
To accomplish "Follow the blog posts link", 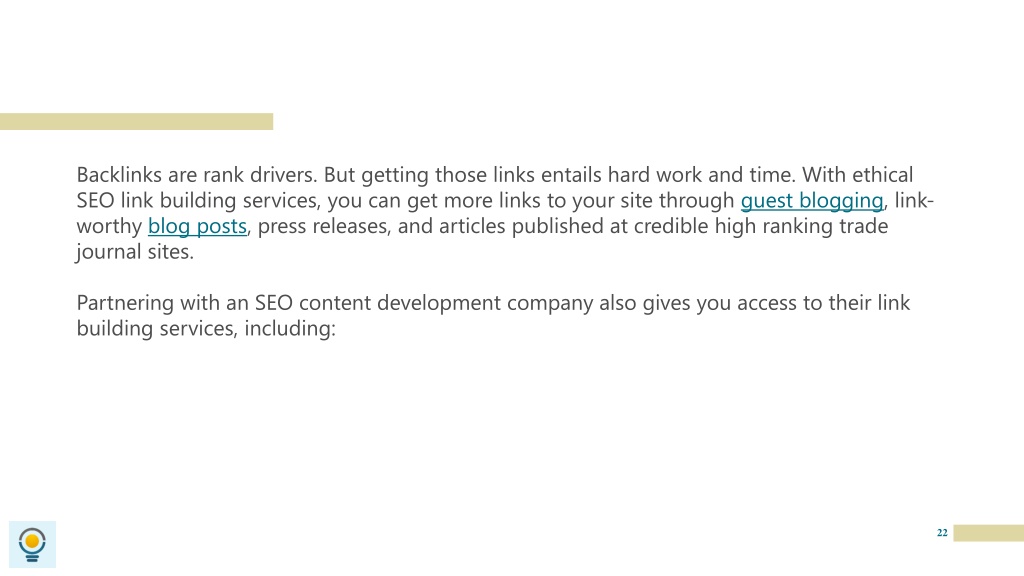I will pos(197,226).
